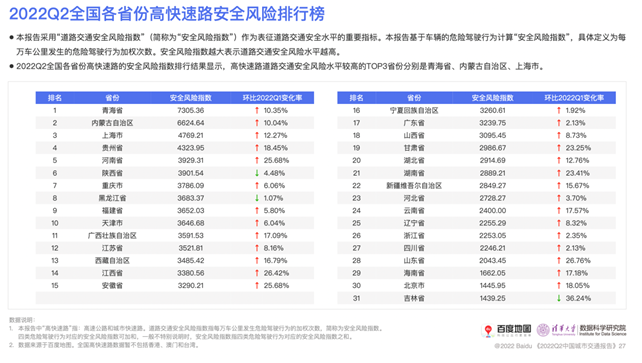Select province cell 贵州省
Screen dimensions: 642x363
coord(112,148)
